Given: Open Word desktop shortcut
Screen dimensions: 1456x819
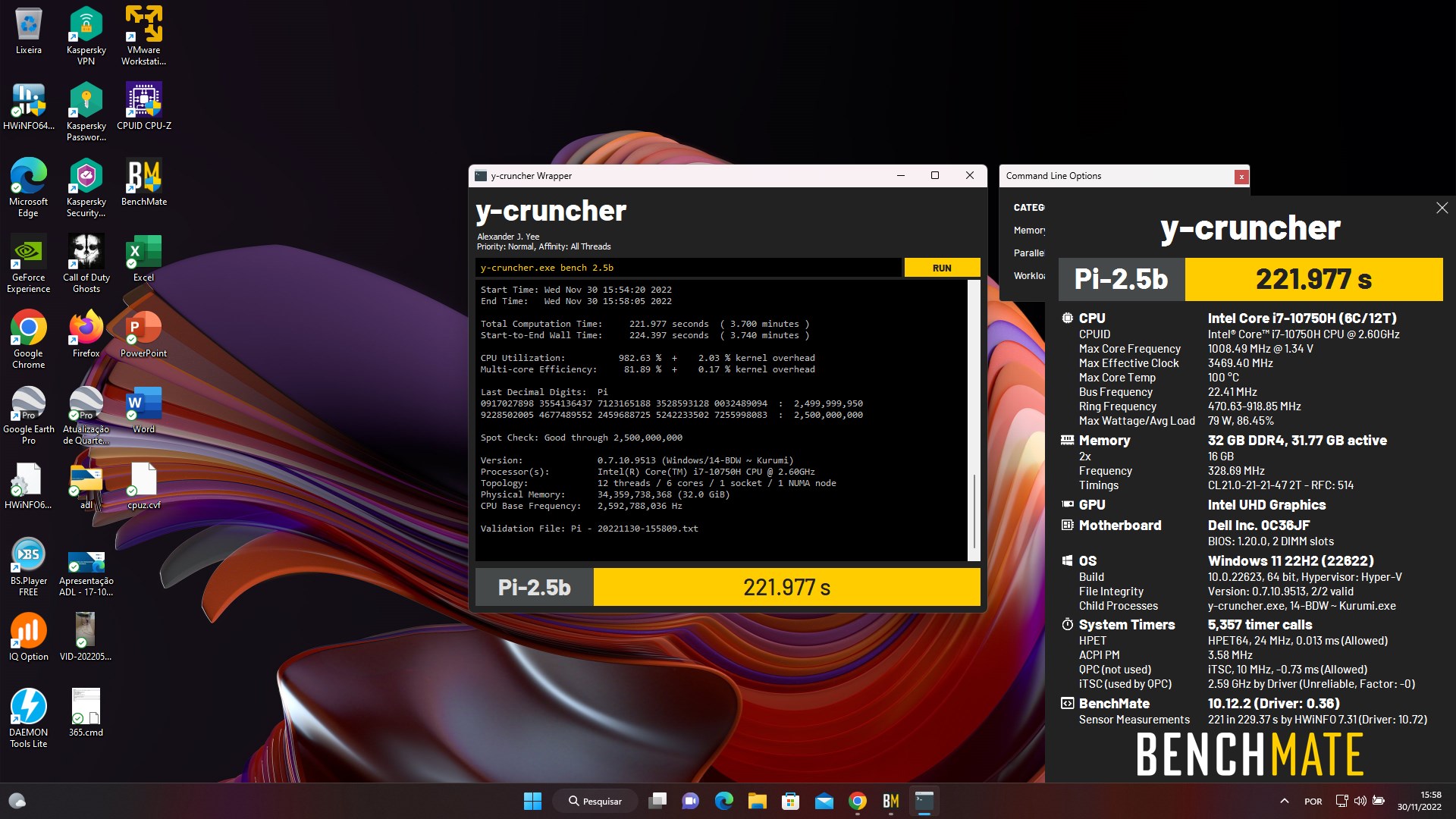Looking at the screenshot, I should 143,410.
